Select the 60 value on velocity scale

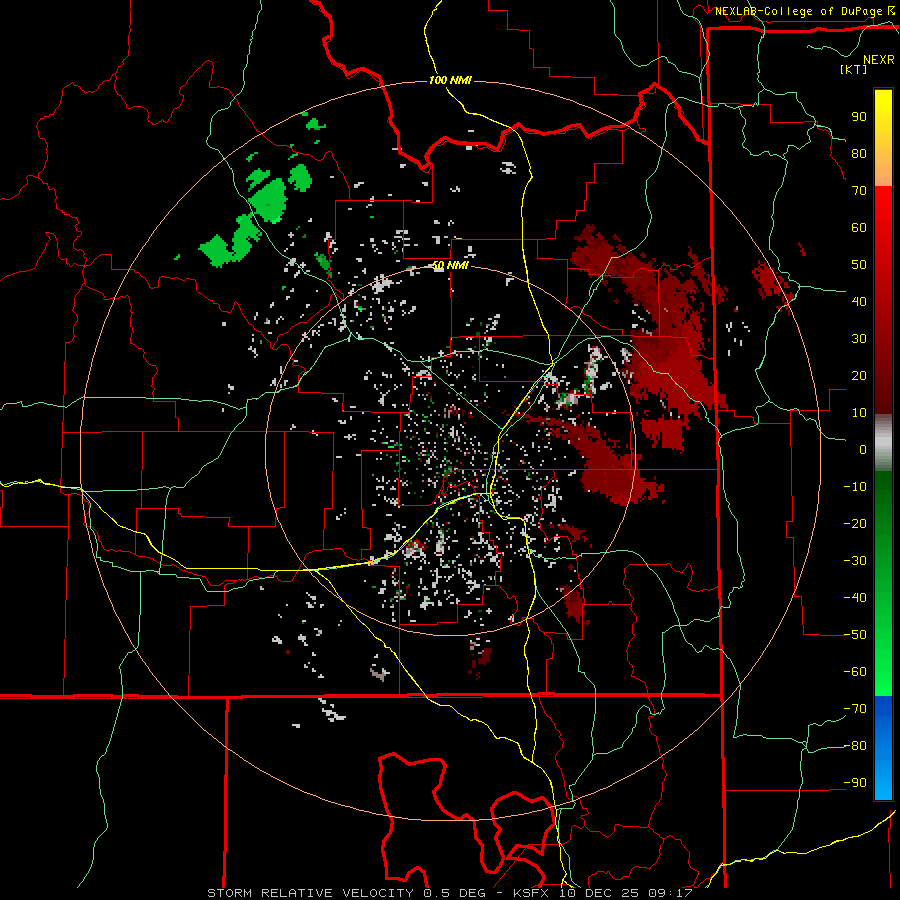tap(859, 227)
